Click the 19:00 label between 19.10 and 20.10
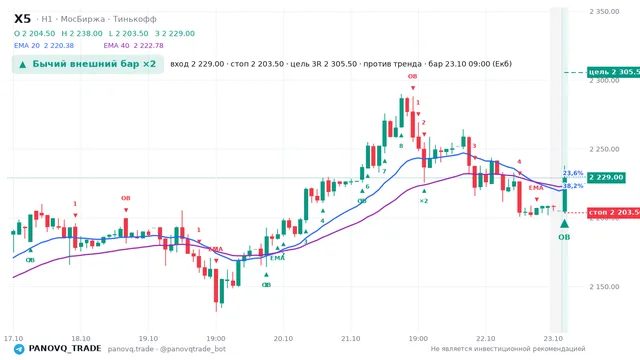This screenshot has height=360, width=640. coord(216,338)
